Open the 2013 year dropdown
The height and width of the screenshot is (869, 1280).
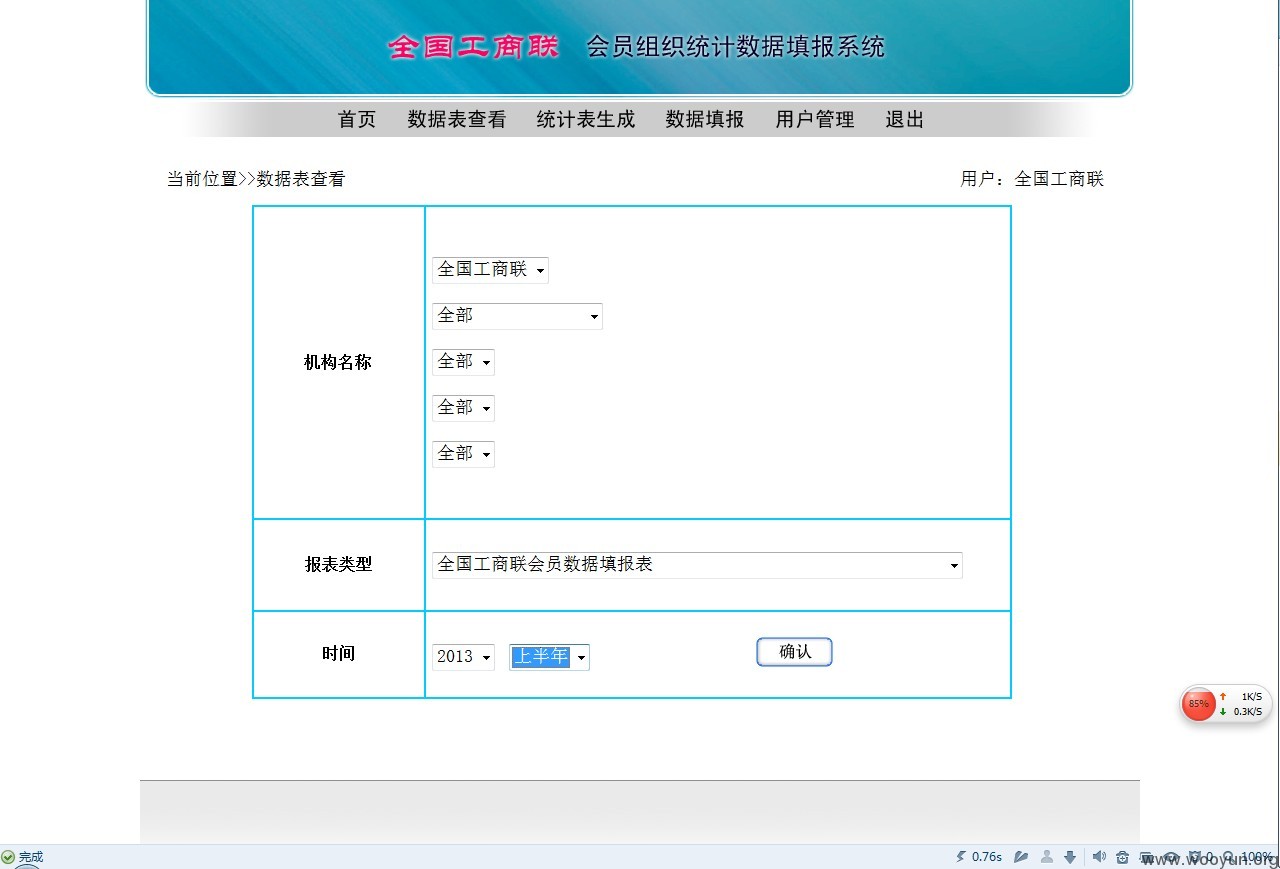[x=463, y=657]
